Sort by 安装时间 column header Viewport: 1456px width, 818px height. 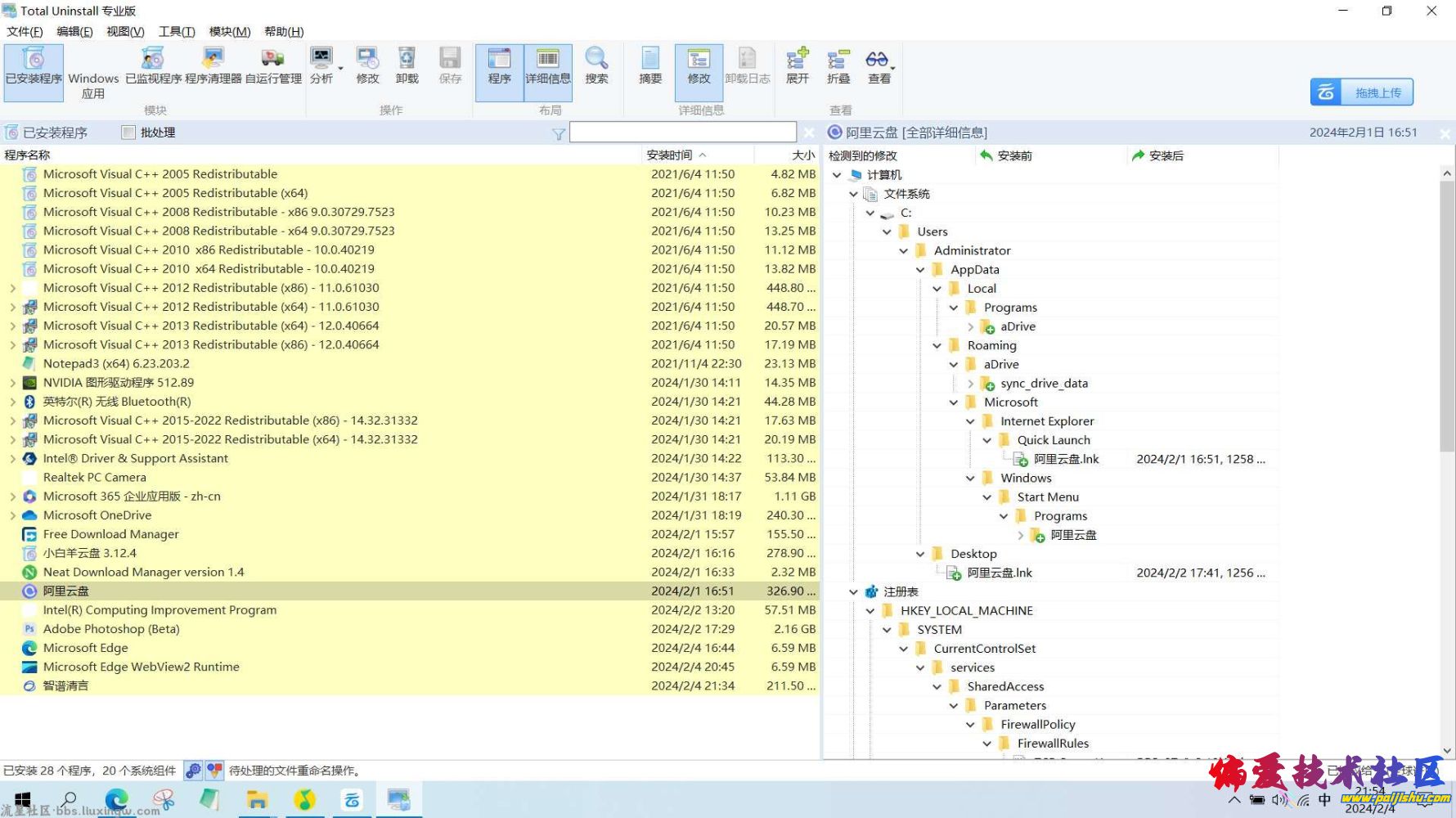669,155
